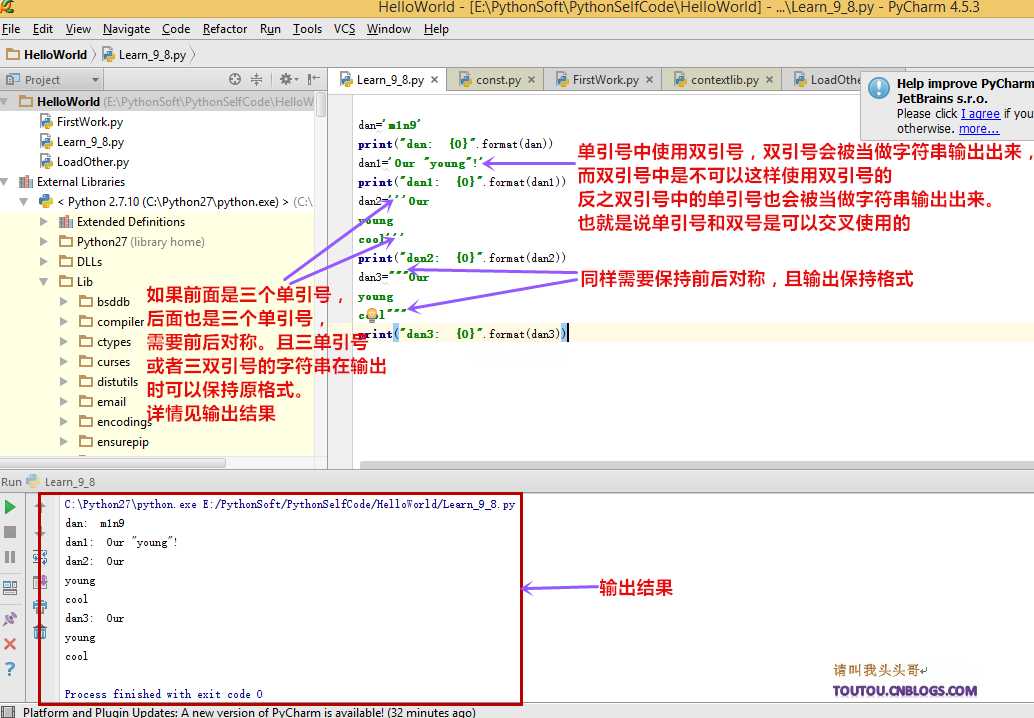Screen dimensions: 1034x718
Task: Rerun Learn_9_8 with the green play button
Action: tap(10, 507)
